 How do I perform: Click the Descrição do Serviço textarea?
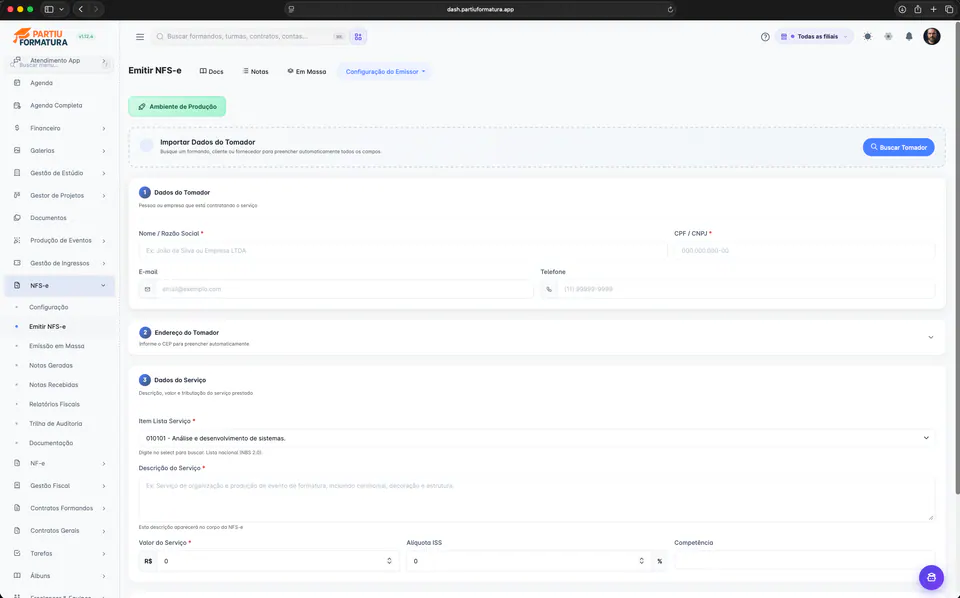click(536, 499)
